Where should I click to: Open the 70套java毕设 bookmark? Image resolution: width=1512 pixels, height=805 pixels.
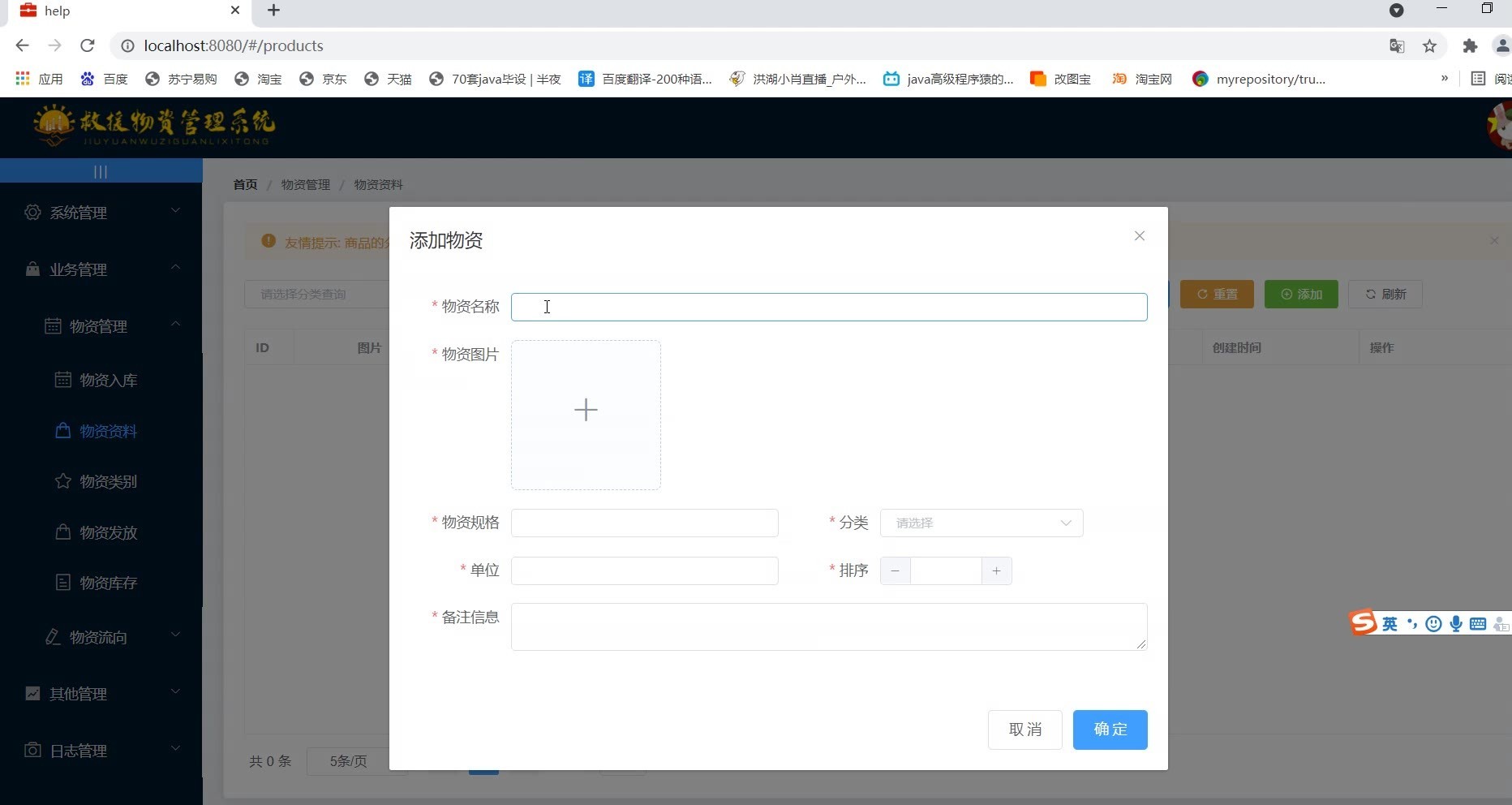(495, 79)
